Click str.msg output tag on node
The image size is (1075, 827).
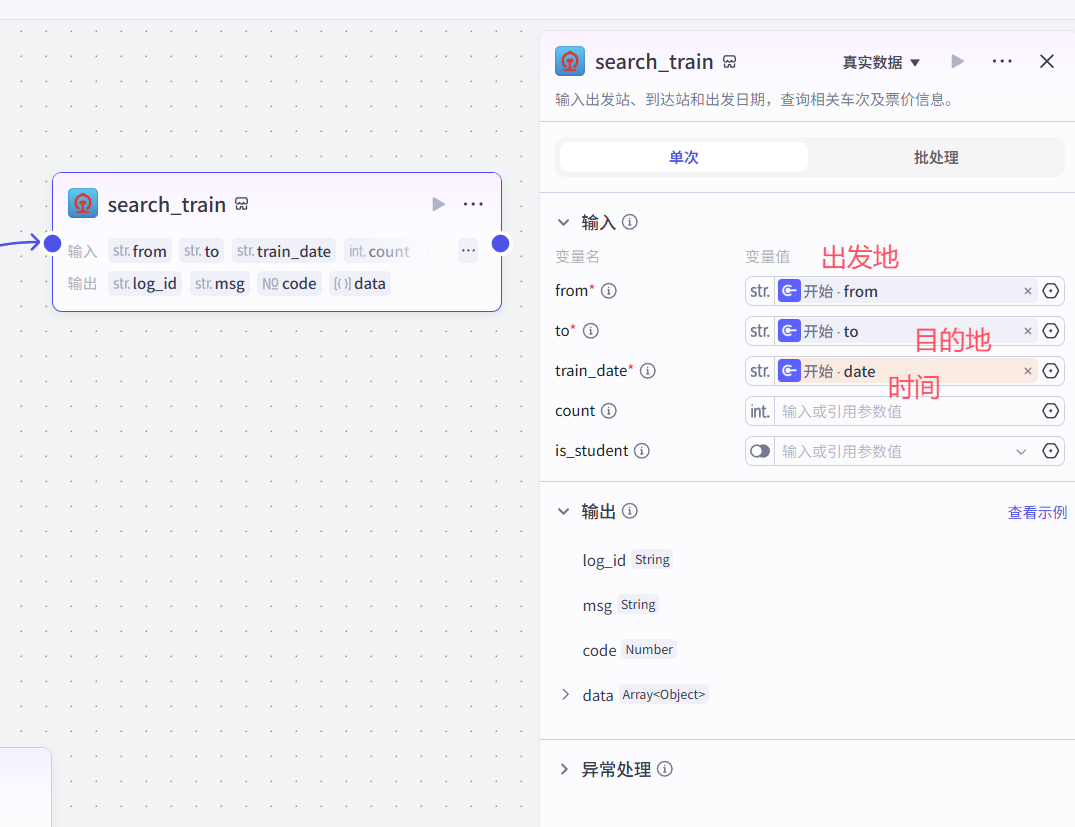click(219, 283)
